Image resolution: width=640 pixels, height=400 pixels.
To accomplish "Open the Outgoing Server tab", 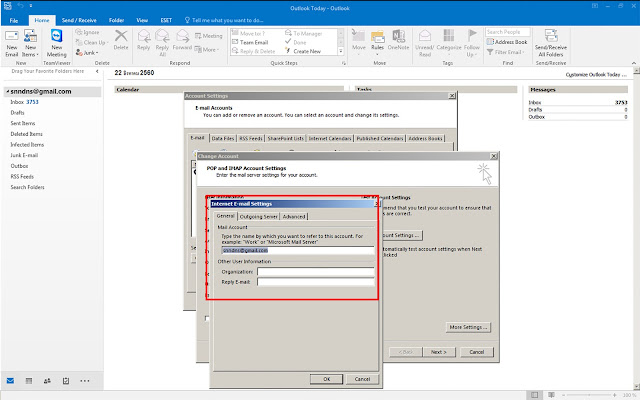I will pyautogui.click(x=258, y=216).
